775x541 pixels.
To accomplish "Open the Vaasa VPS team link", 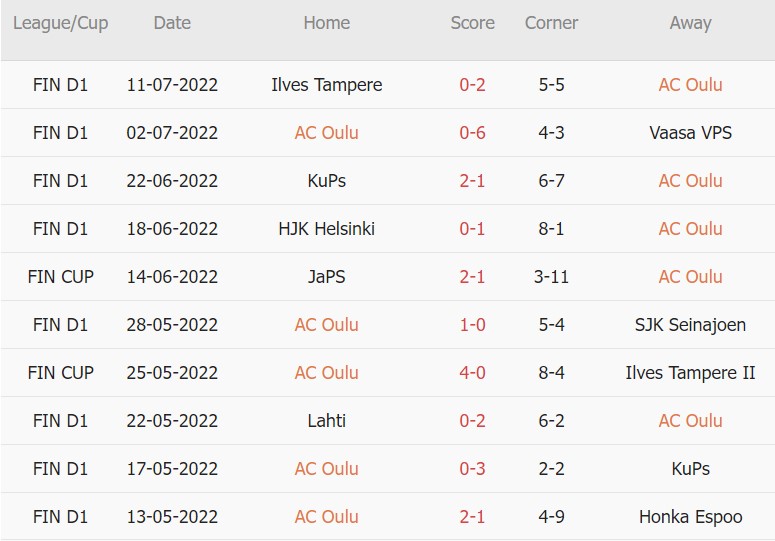I will (x=690, y=133).
